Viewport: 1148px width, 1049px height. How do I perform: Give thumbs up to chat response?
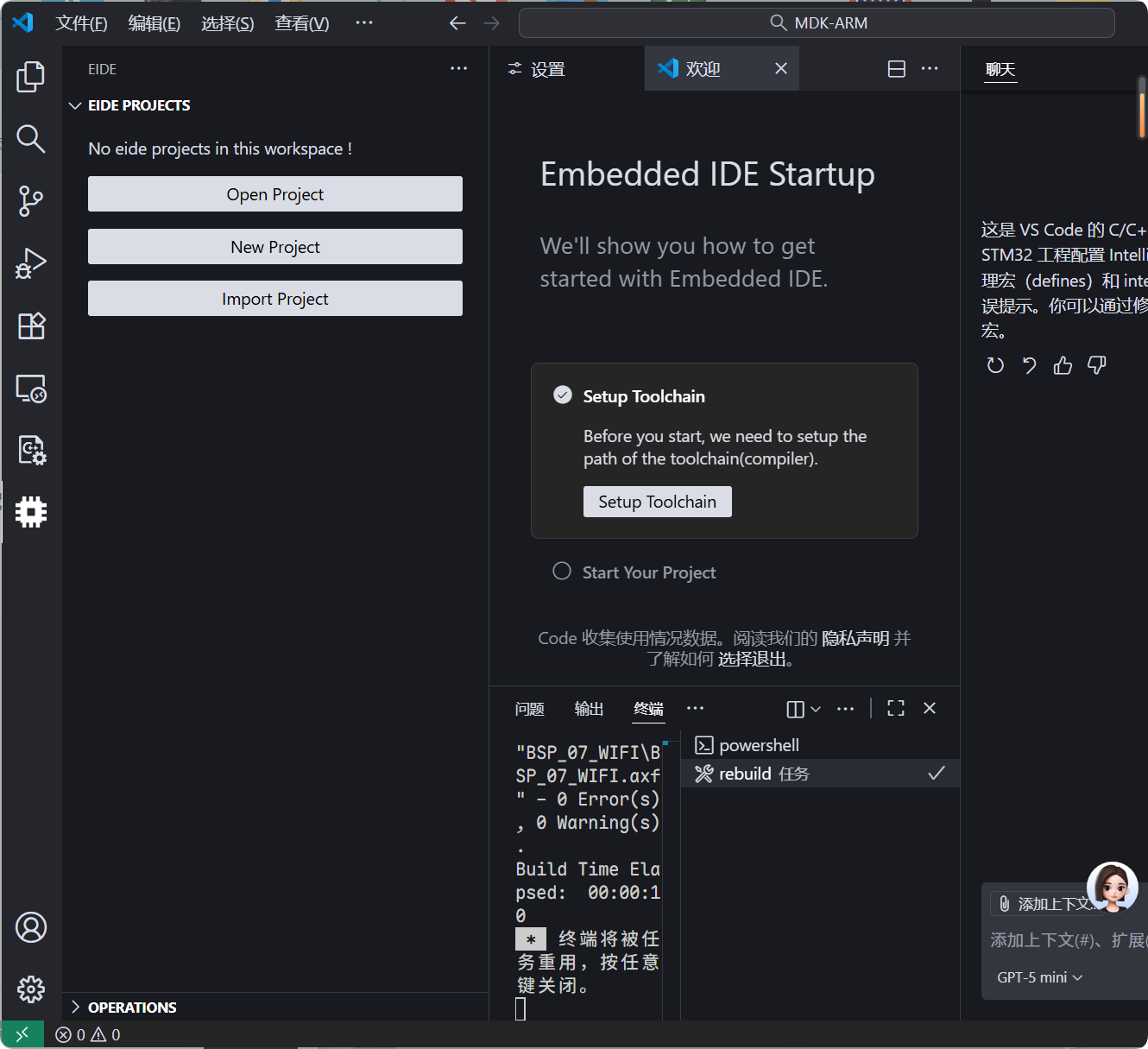coord(1063,365)
